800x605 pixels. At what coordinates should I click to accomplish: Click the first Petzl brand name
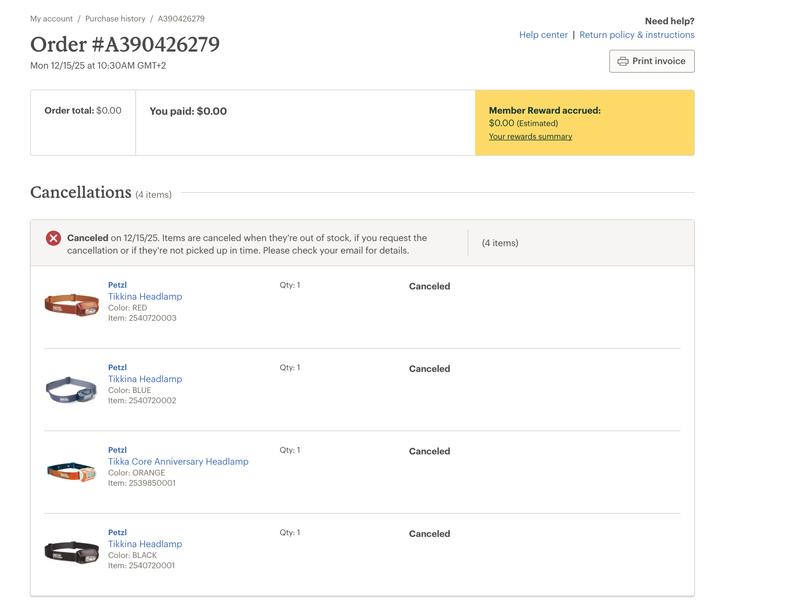[x=117, y=283]
